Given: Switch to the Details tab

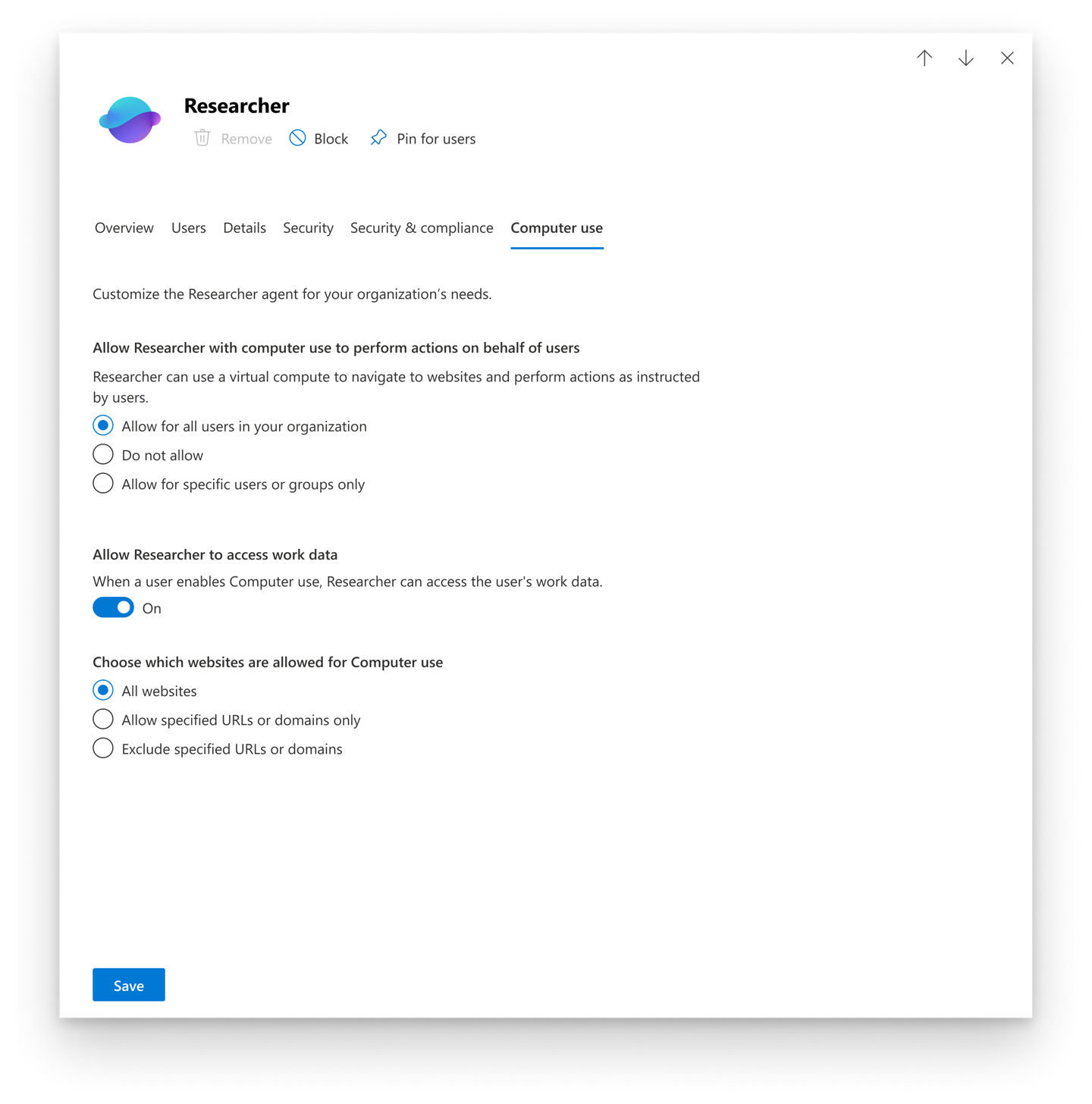Looking at the screenshot, I should click(x=244, y=228).
